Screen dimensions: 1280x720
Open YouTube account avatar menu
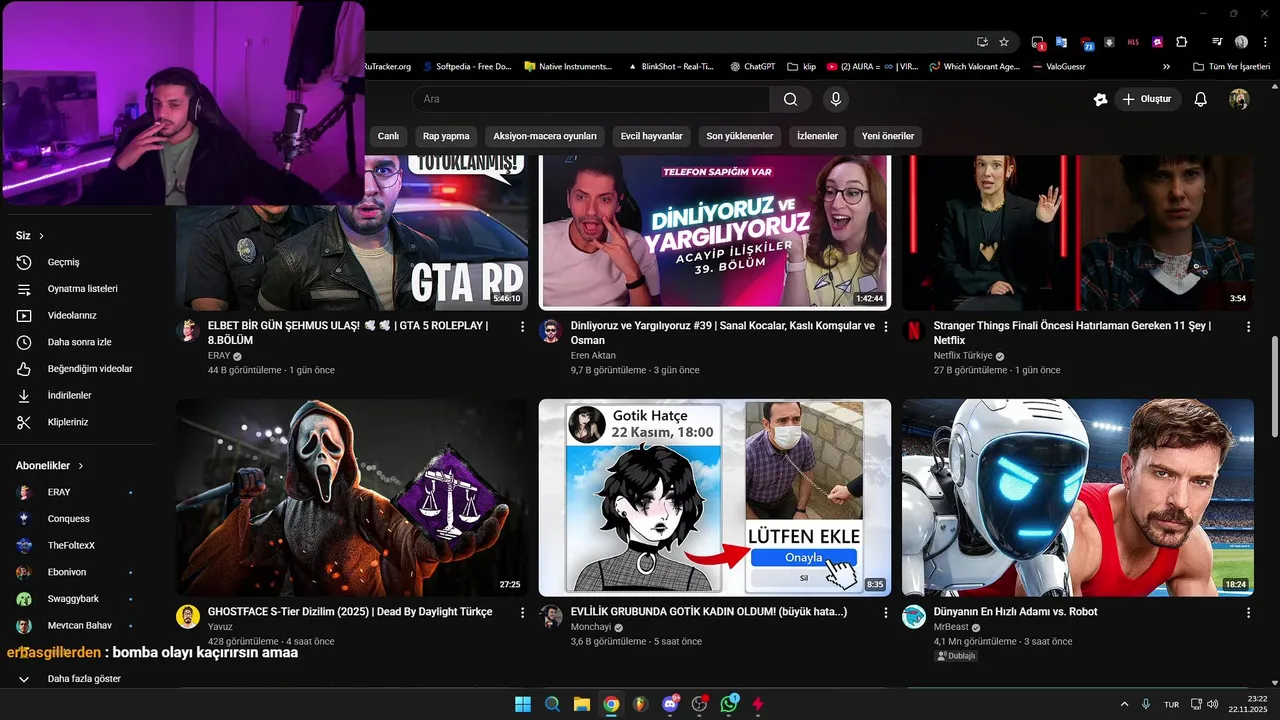pyautogui.click(x=1239, y=99)
